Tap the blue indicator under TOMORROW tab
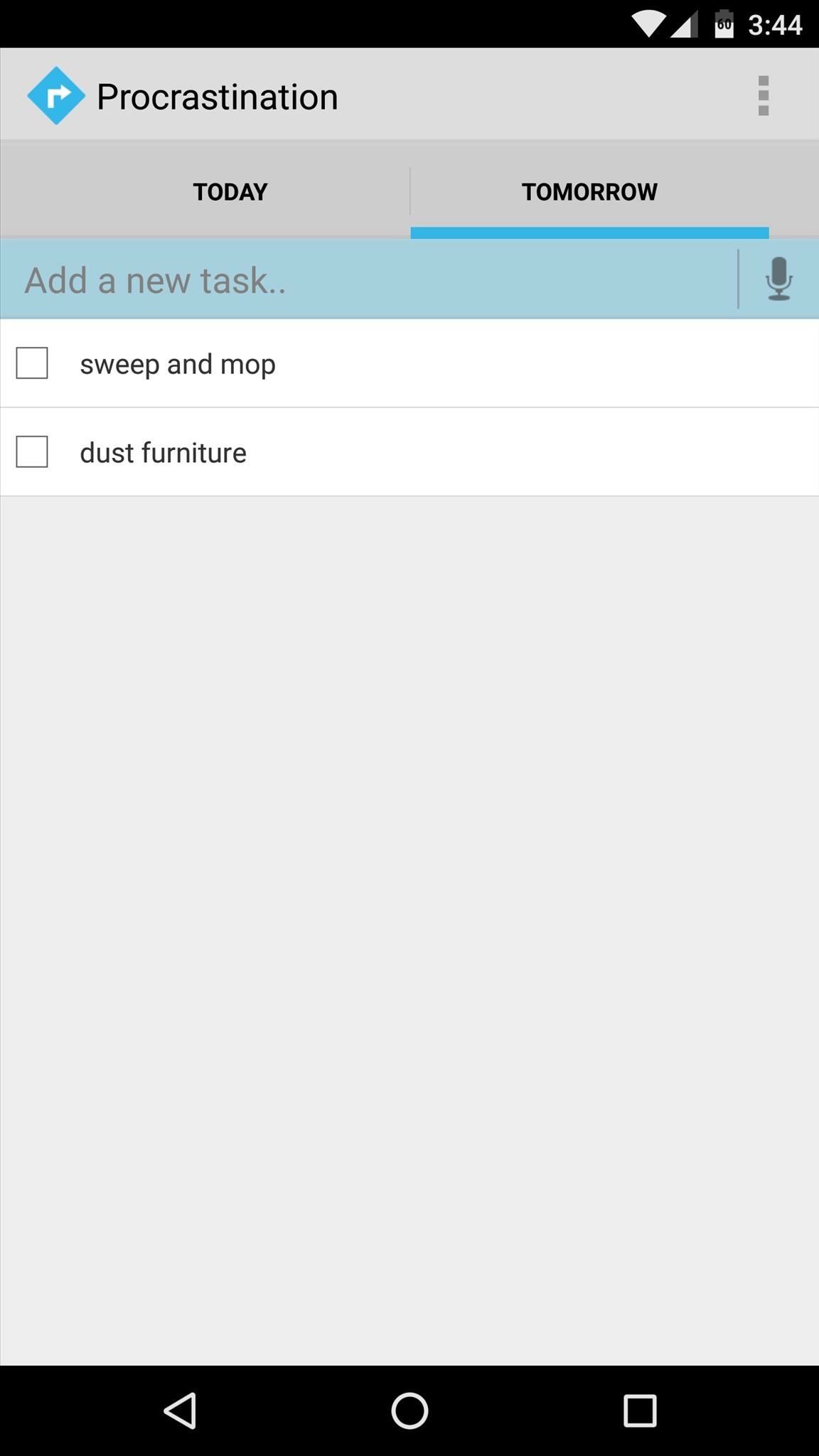The height and width of the screenshot is (1456, 819). 589,233
